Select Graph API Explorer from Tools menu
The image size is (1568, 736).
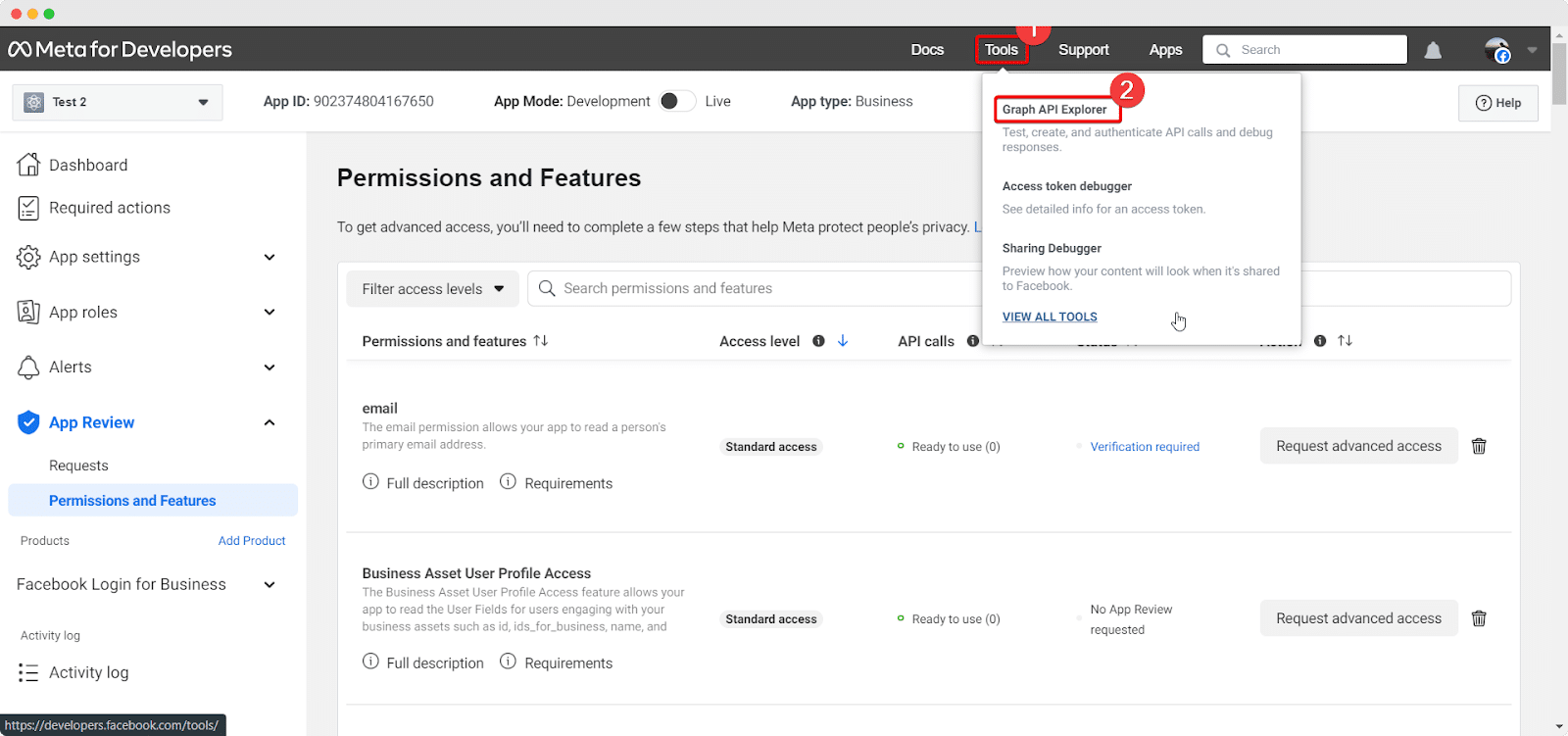(x=1054, y=109)
